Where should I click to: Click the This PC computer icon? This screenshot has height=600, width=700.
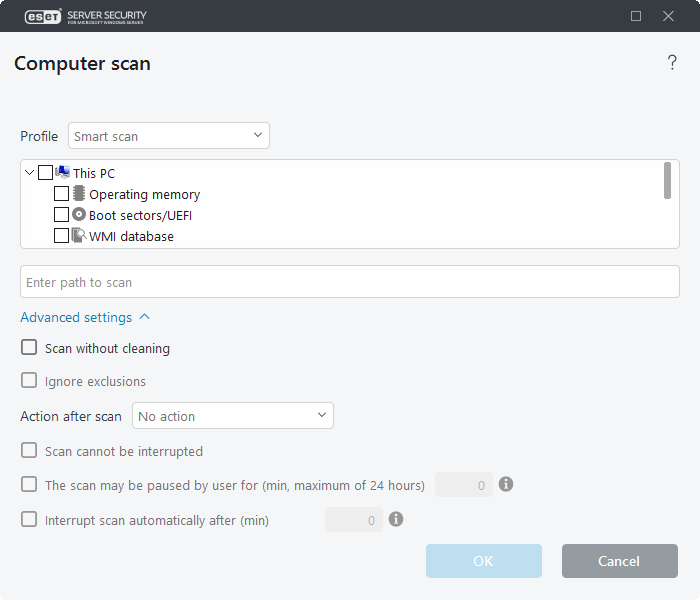pyautogui.click(x=62, y=173)
